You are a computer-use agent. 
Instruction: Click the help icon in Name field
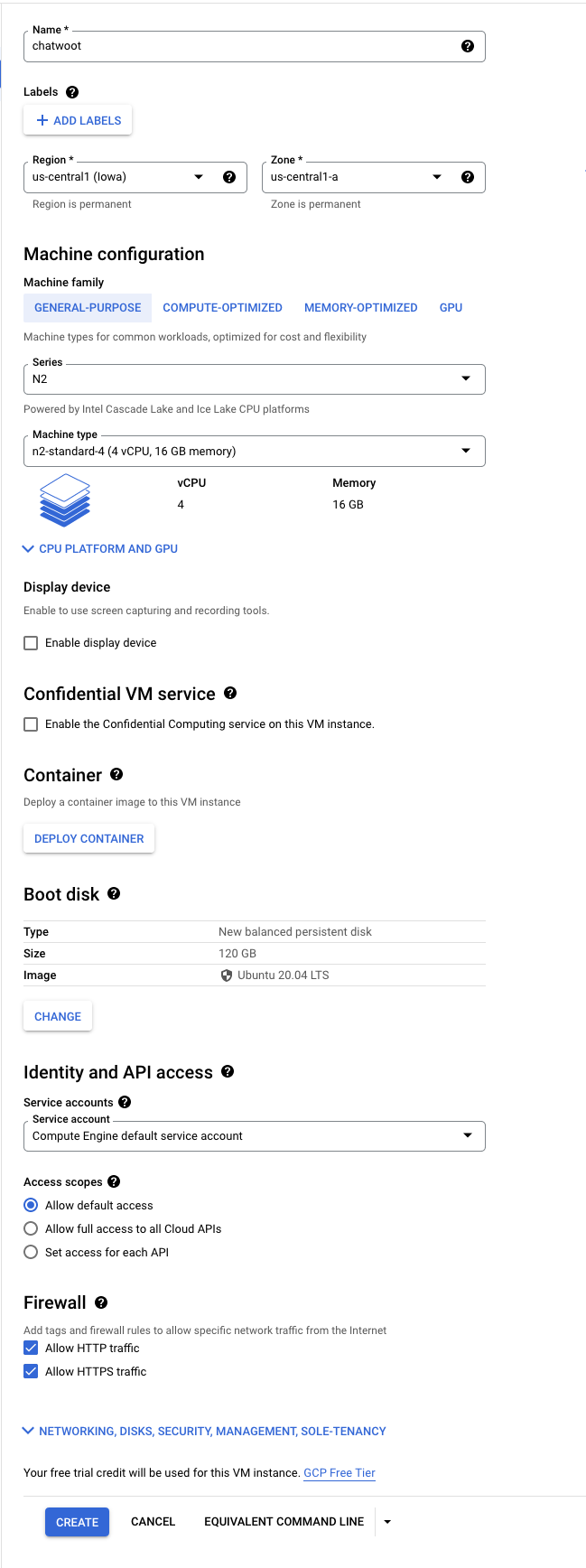click(x=468, y=46)
